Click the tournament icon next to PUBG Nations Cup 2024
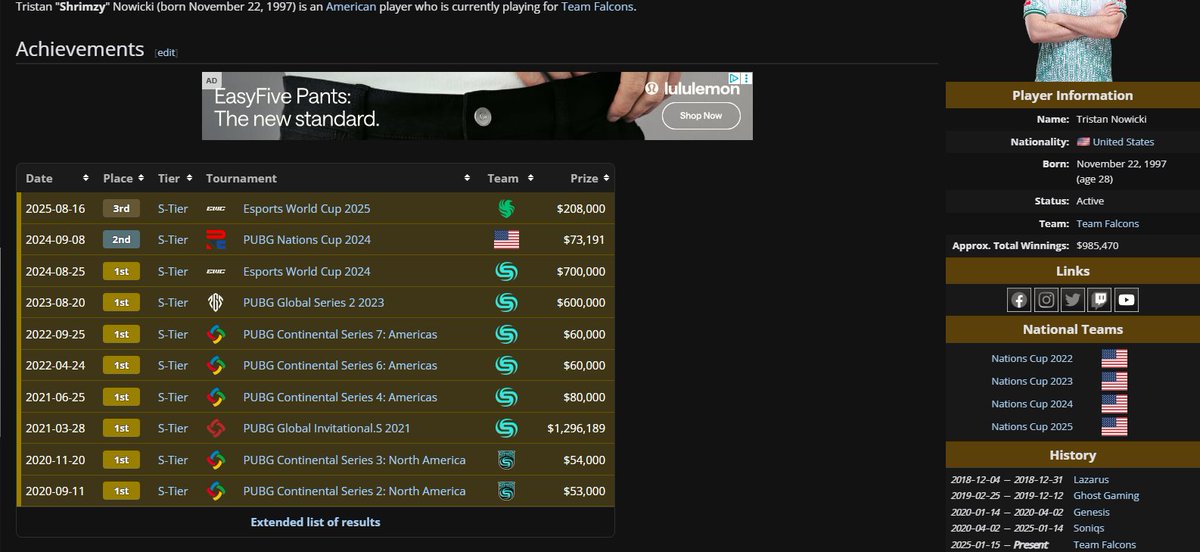The width and height of the screenshot is (1200, 552). pos(215,240)
